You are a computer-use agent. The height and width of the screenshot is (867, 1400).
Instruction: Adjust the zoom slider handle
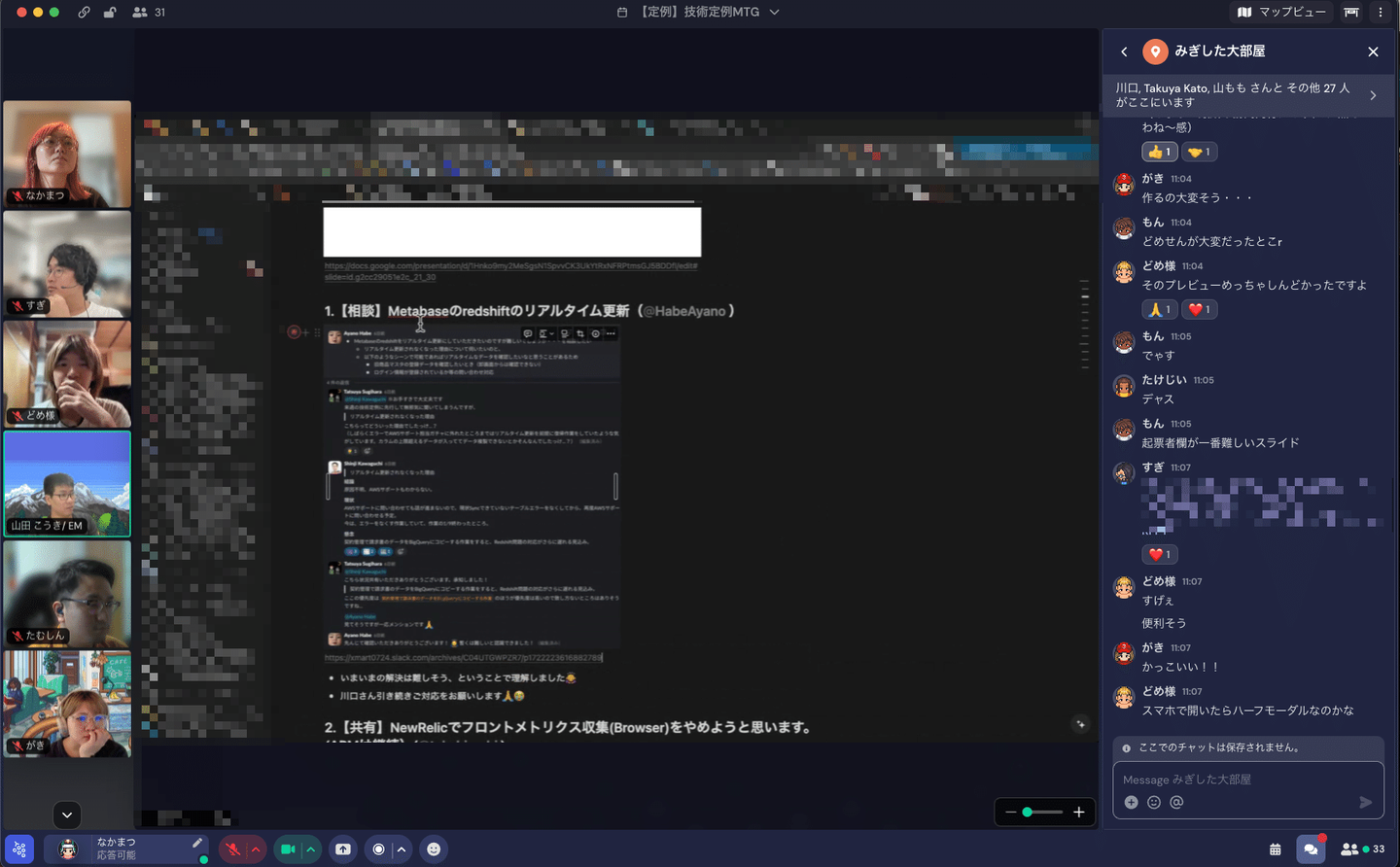[1027, 813]
